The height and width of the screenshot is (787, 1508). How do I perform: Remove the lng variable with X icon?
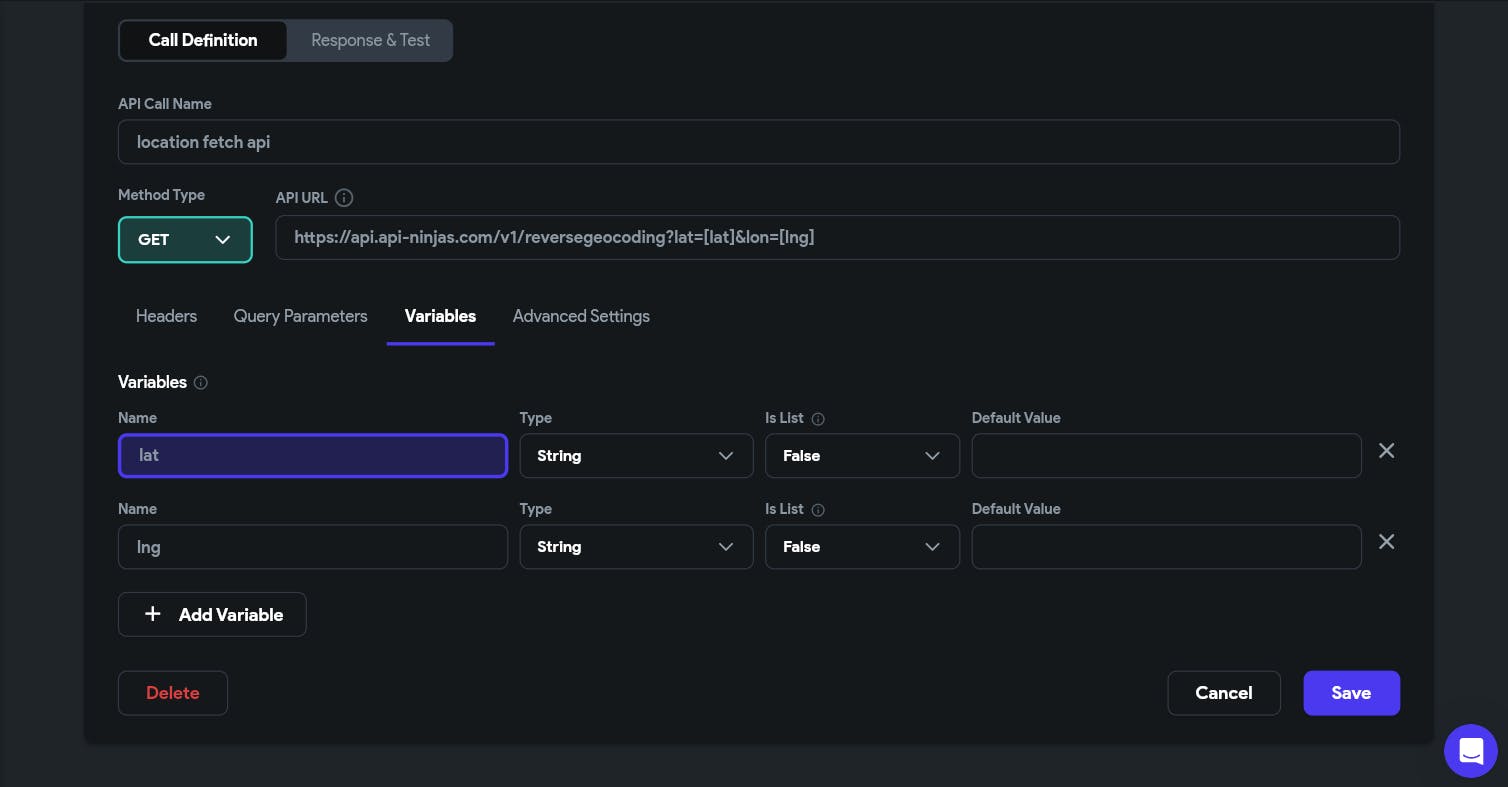click(1386, 542)
